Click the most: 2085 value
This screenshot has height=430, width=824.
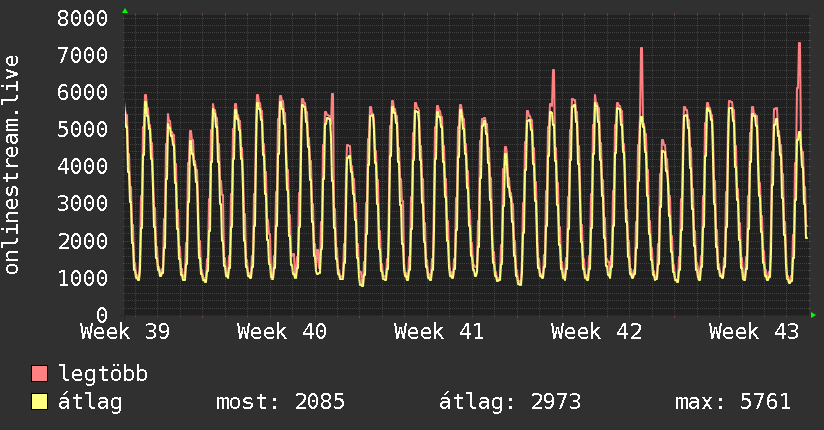coord(281,402)
